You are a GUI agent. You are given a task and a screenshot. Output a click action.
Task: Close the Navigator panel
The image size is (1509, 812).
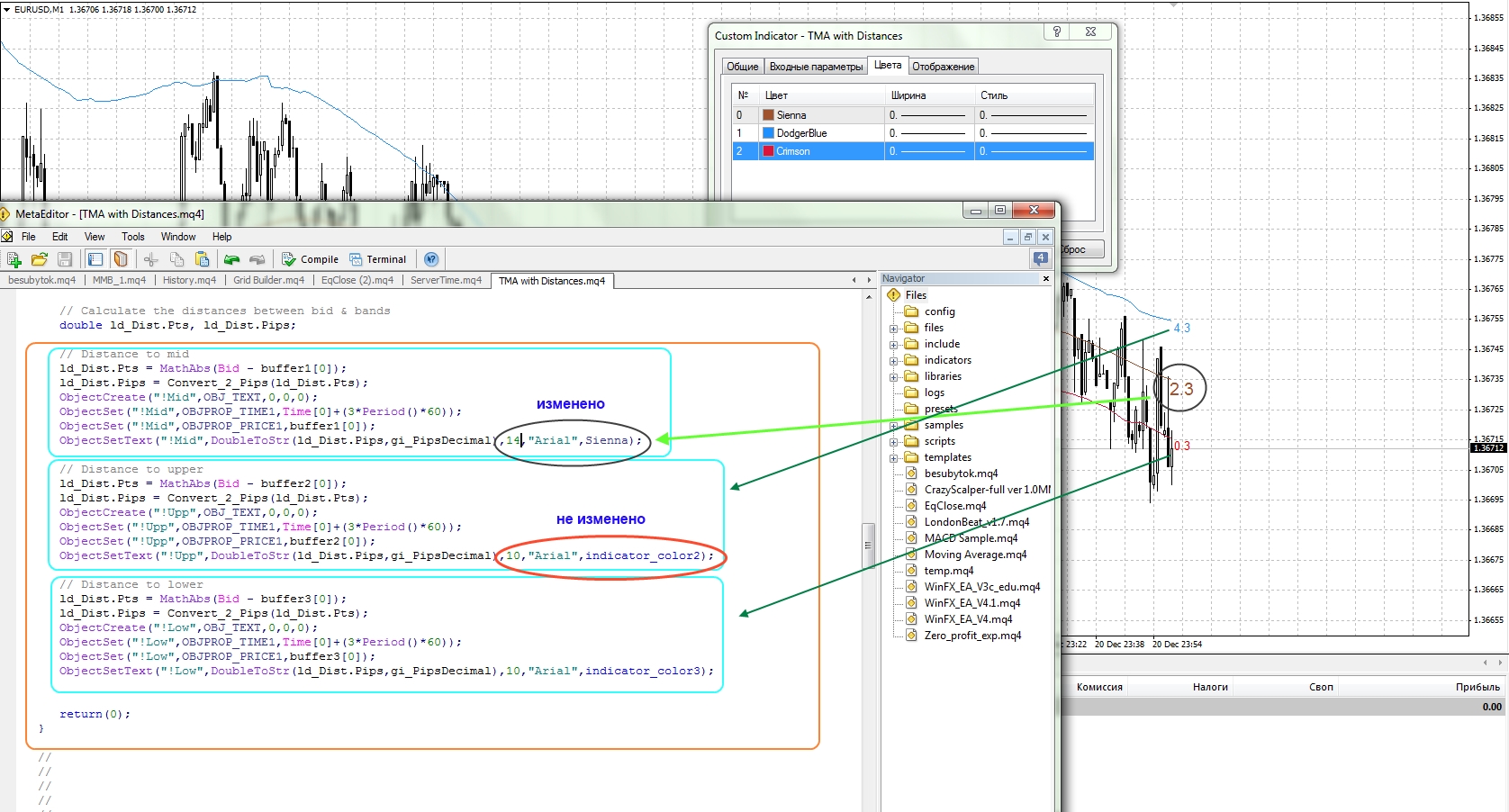[x=1046, y=279]
